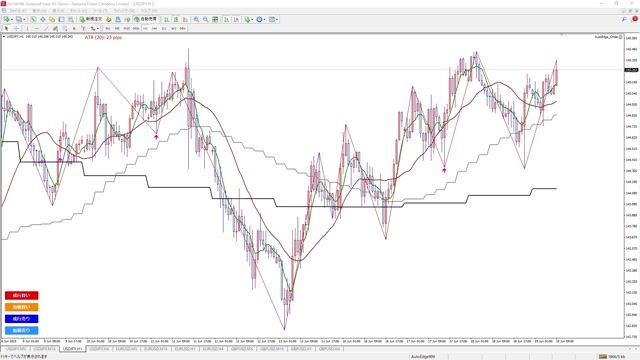Select the MN timeframe button
Image resolution: width=640 pixels, height=360 pixels.
click(182, 28)
